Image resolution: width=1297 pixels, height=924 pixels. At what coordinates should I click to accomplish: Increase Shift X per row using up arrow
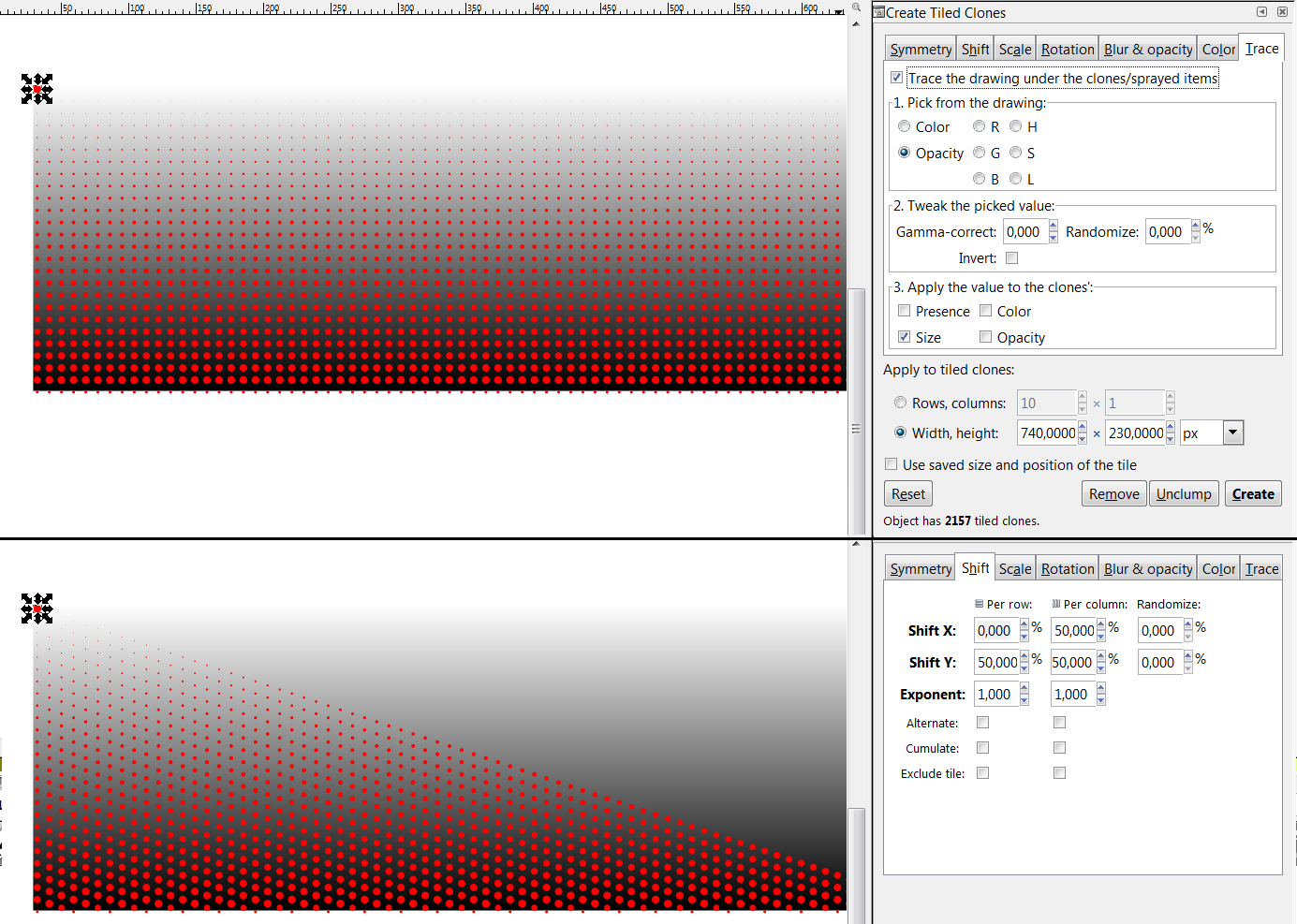tap(1023, 624)
